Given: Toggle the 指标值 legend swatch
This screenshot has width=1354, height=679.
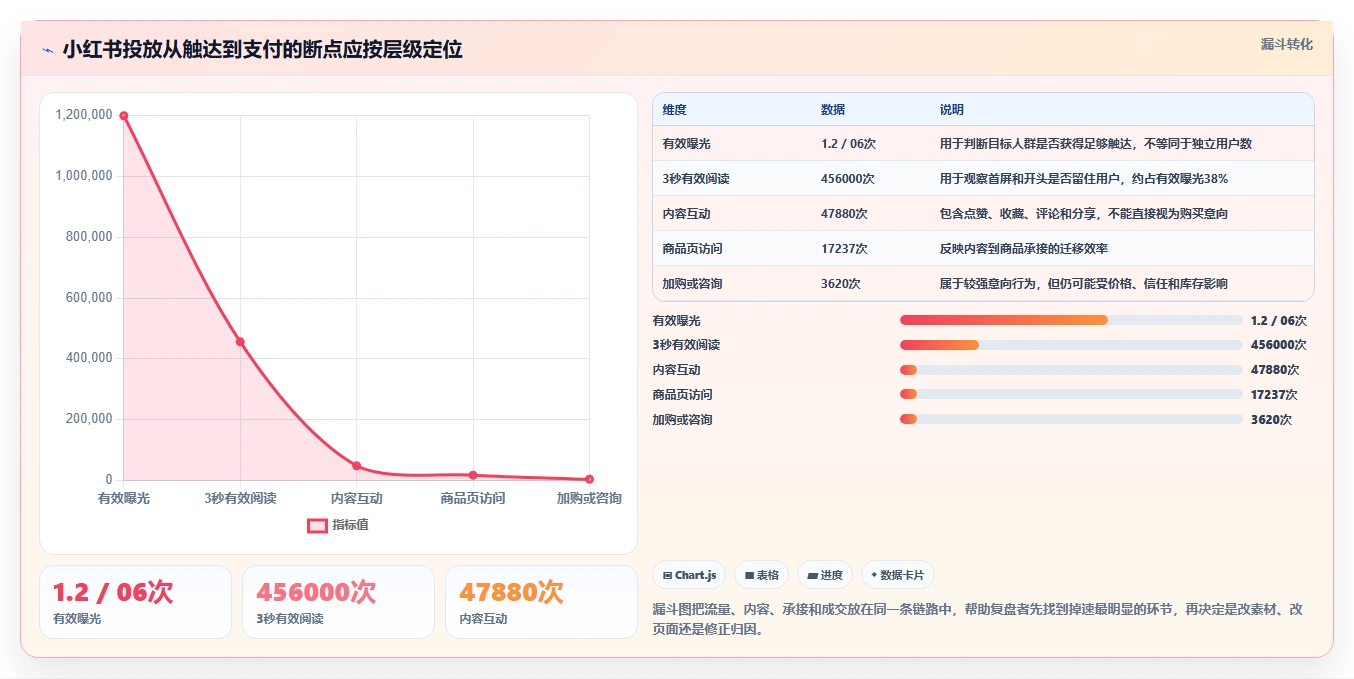Looking at the screenshot, I should [317, 525].
